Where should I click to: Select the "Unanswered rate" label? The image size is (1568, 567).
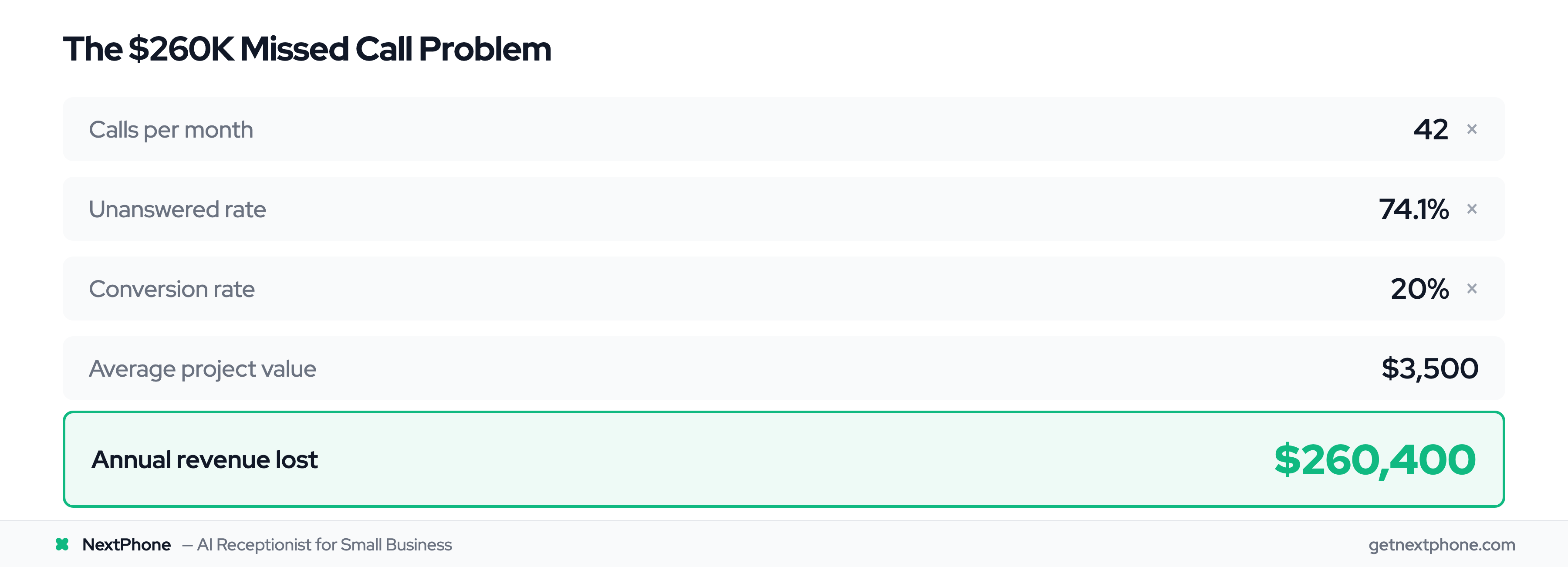tap(177, 209)
